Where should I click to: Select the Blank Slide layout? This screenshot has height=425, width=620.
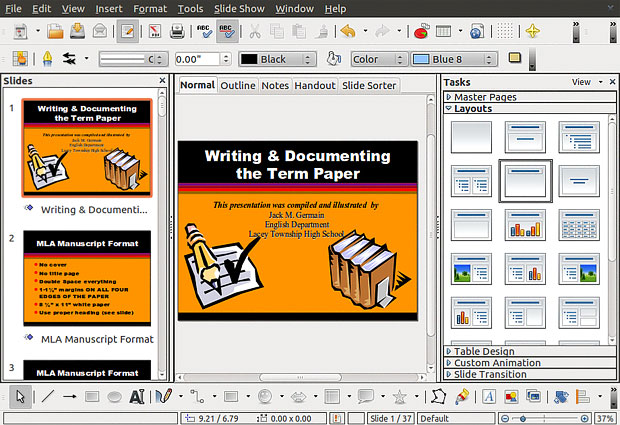point(471,137)
